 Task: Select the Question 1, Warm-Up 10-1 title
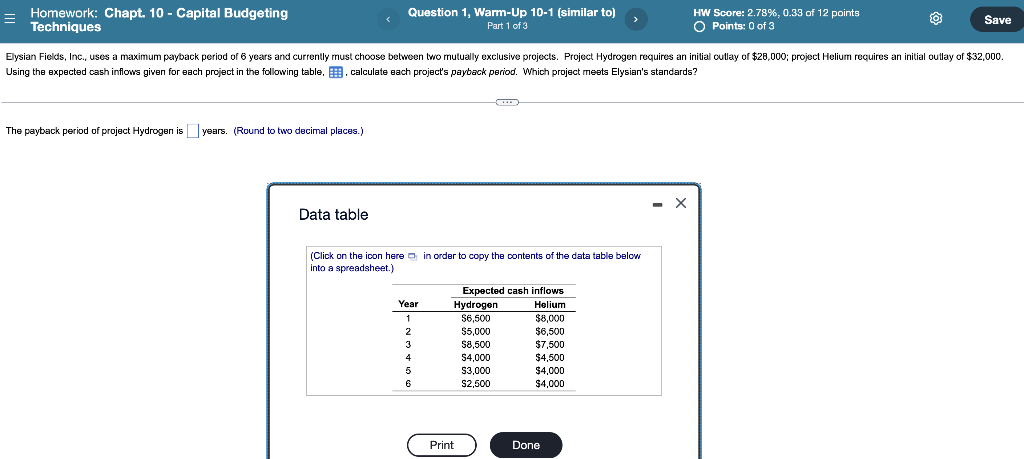click(511, 12)
